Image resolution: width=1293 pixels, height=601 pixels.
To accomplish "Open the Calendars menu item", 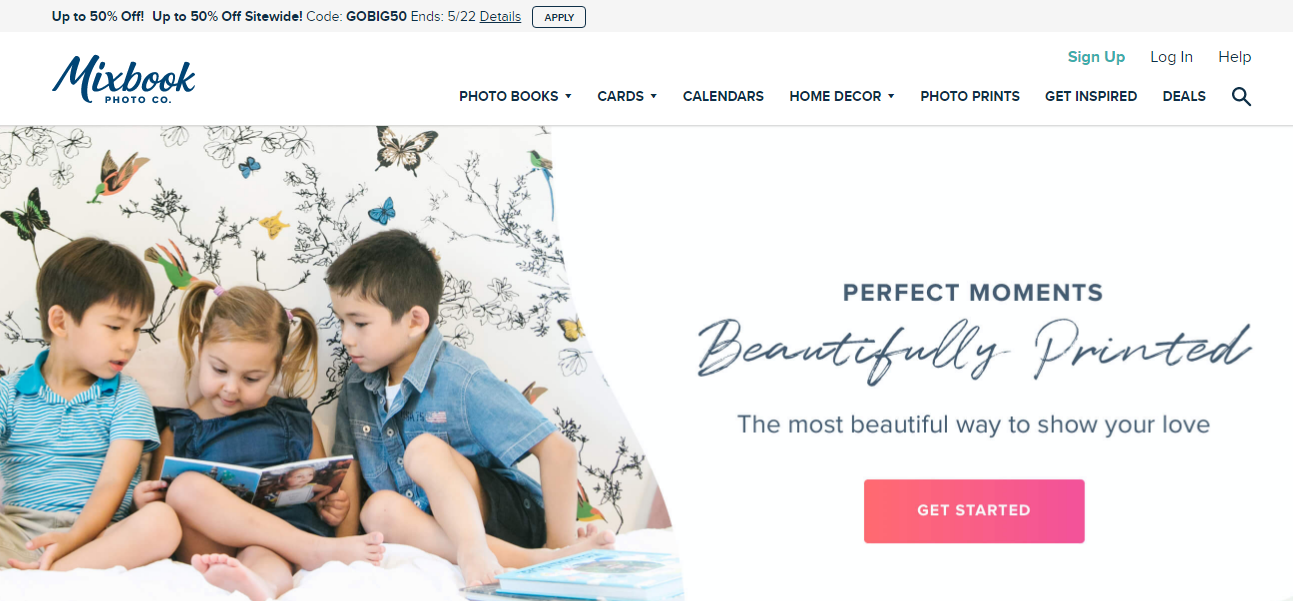I will click(723, 96).
